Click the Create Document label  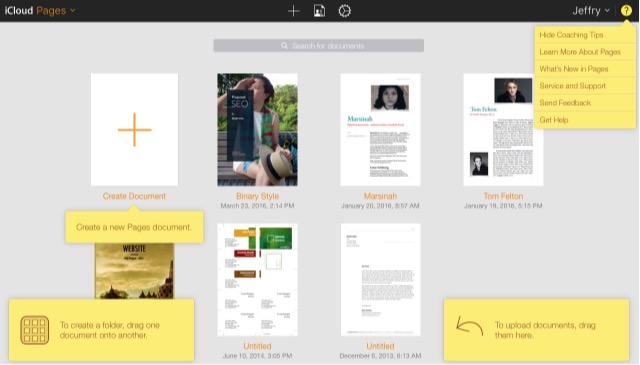134,196
